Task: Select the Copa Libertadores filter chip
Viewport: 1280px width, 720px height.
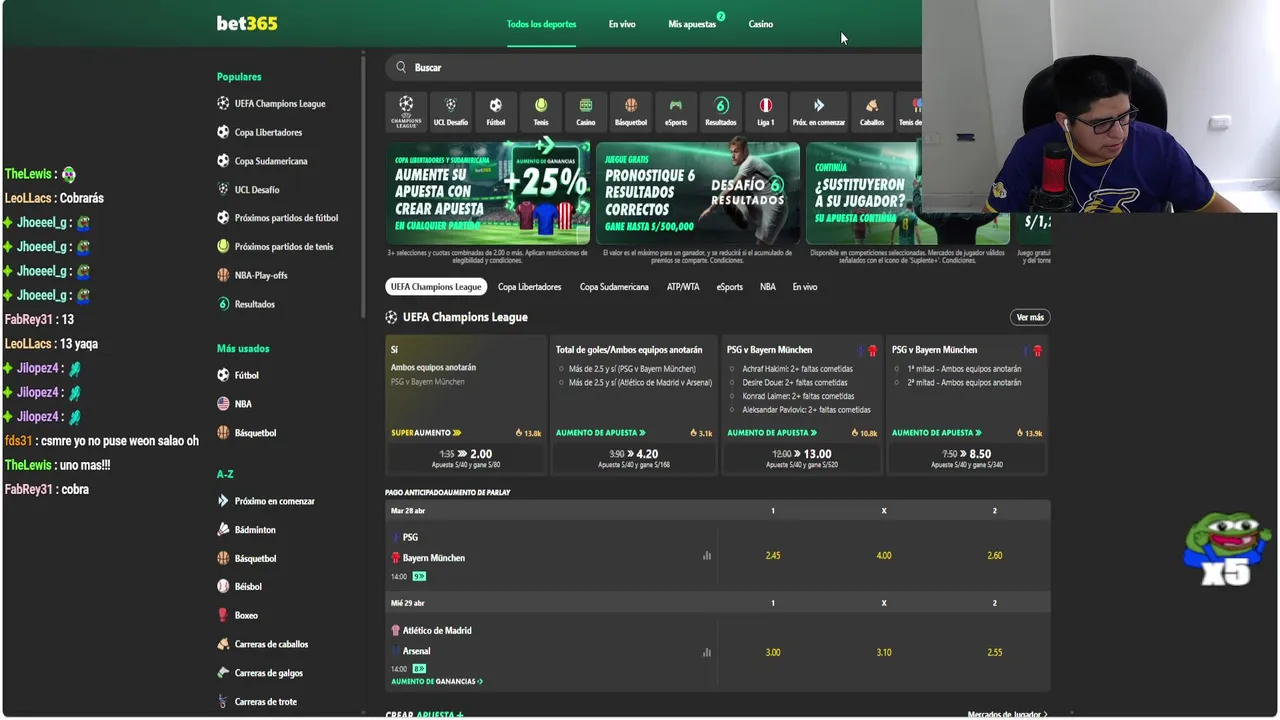Action: tap(529, 287)
